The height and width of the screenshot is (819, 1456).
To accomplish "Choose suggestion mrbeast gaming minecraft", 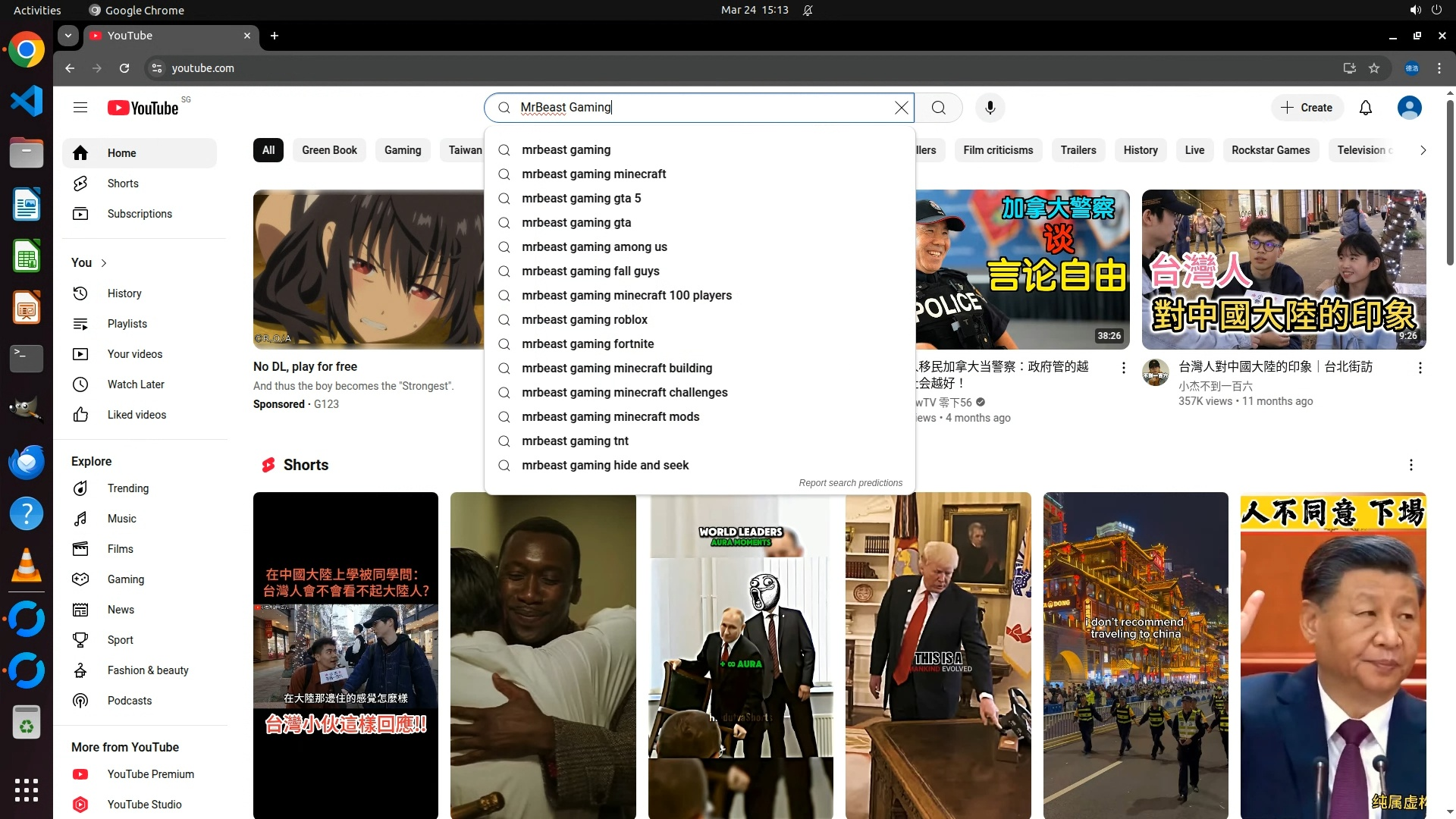I will 593,174.
